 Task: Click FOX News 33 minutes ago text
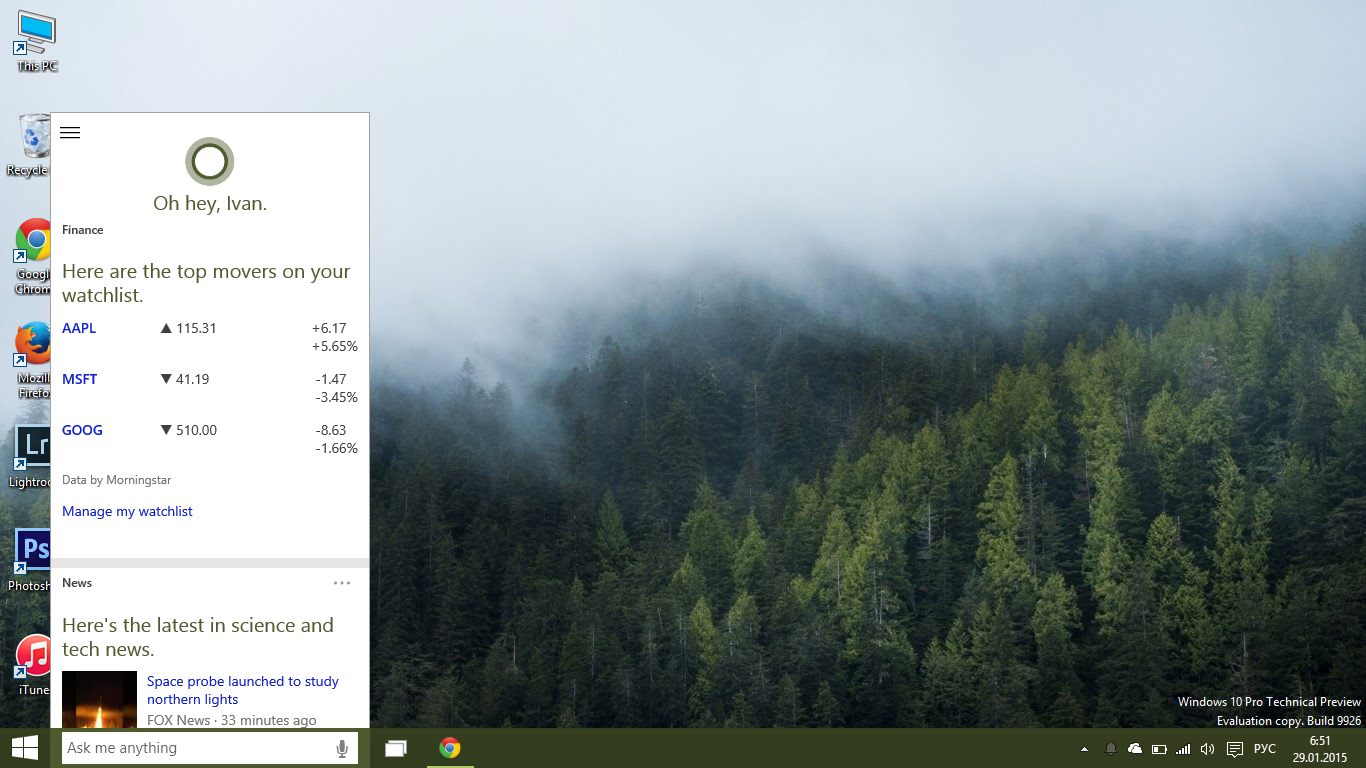[231, 720]
